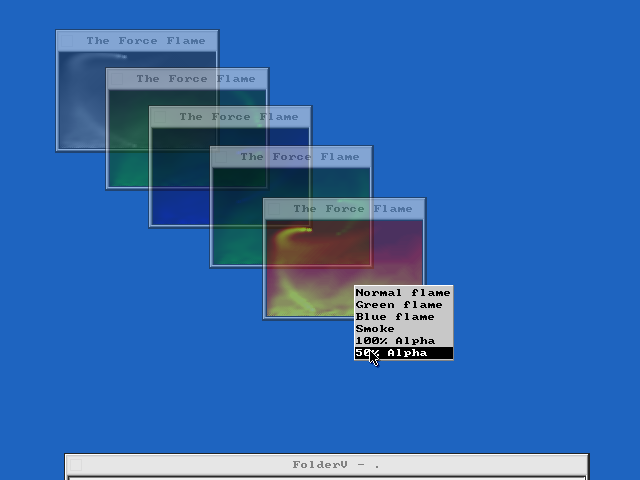Pick Blue flame in the popup menu
640x480 pixels.
coord(404,317)
